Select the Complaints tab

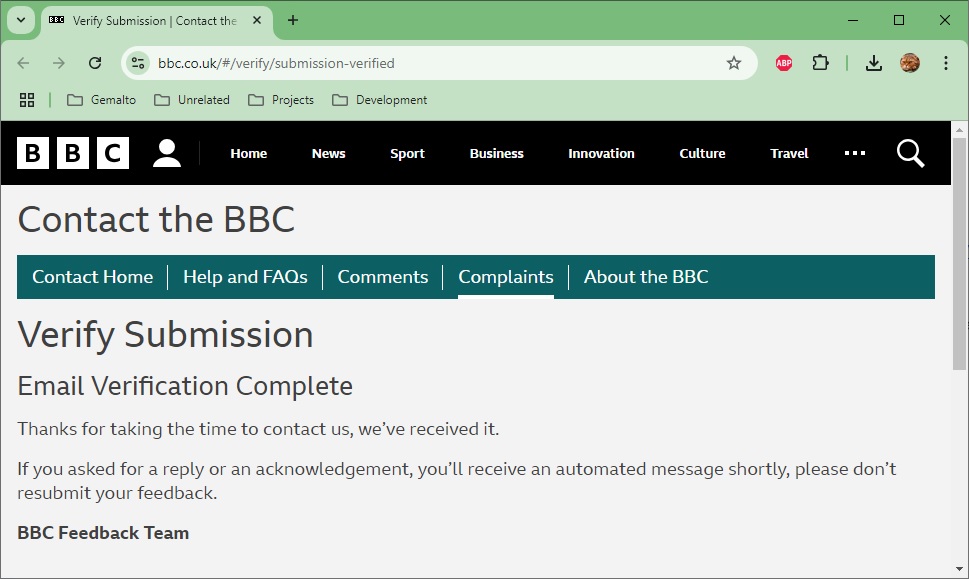click(x=505, y=277)
